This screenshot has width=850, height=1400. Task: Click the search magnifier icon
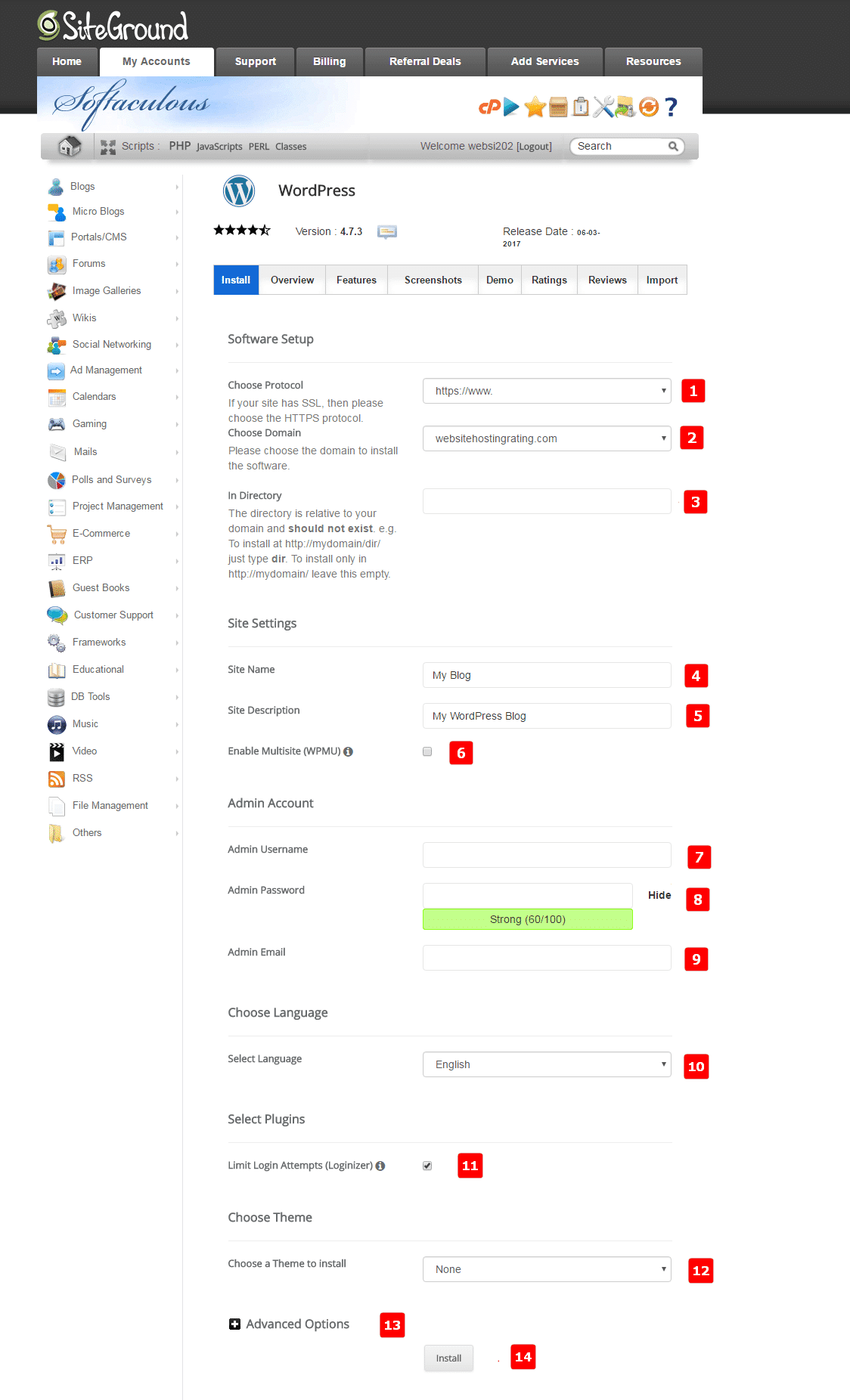coord(673,147)
